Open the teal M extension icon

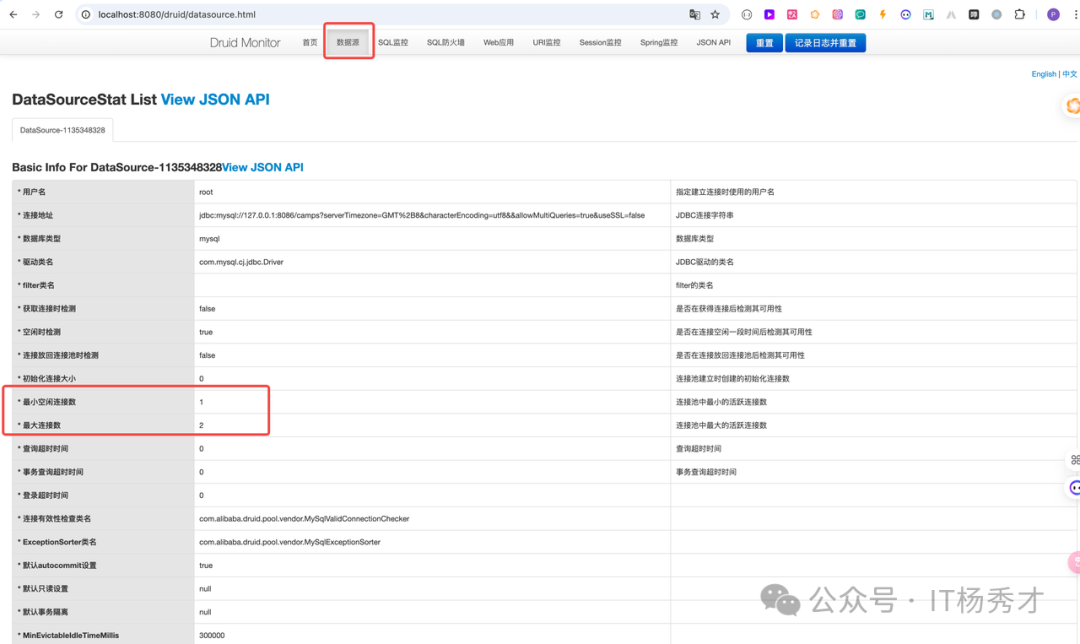point(928,14)
